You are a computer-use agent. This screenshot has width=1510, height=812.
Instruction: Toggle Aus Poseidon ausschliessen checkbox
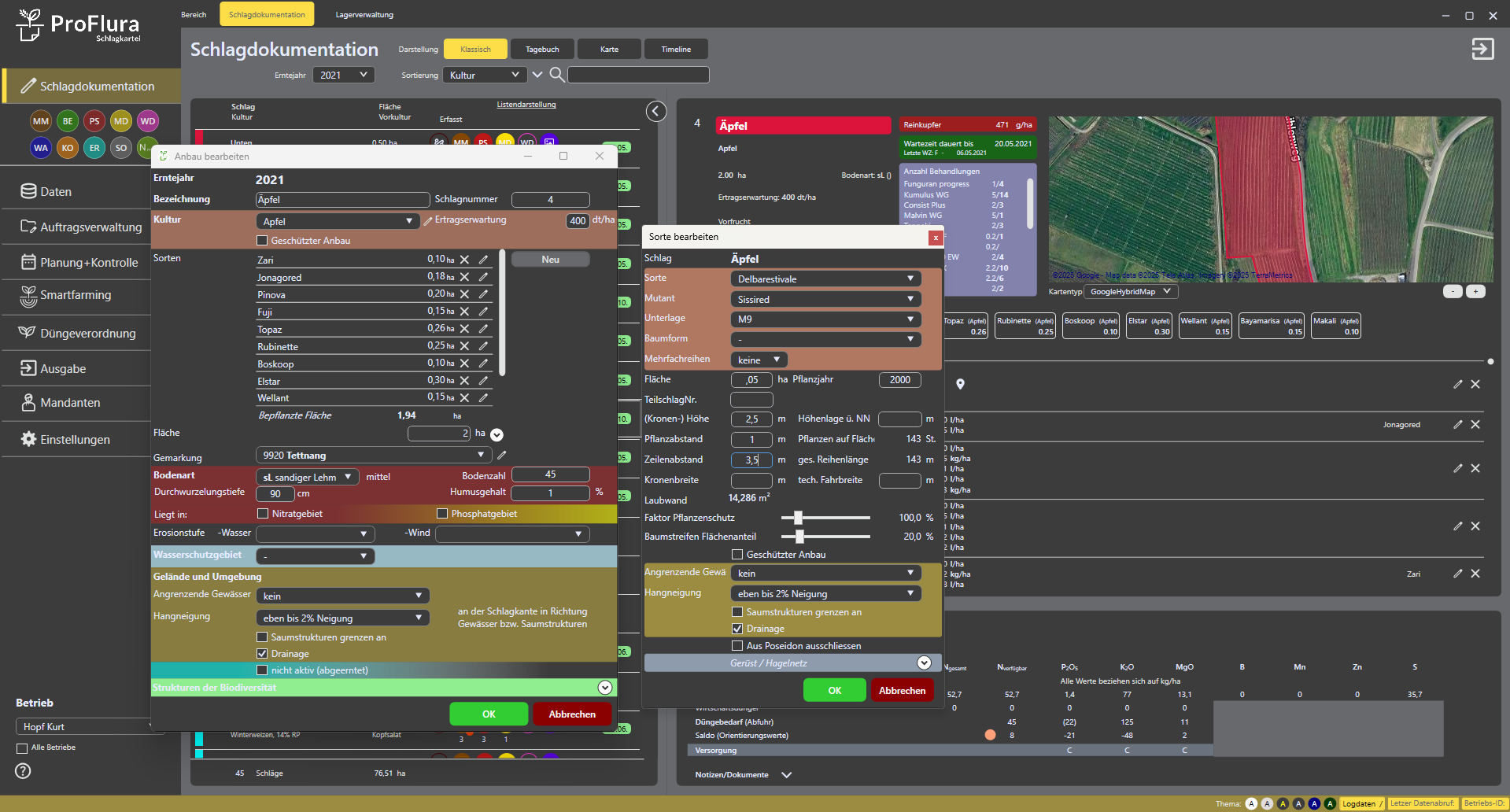737,646
